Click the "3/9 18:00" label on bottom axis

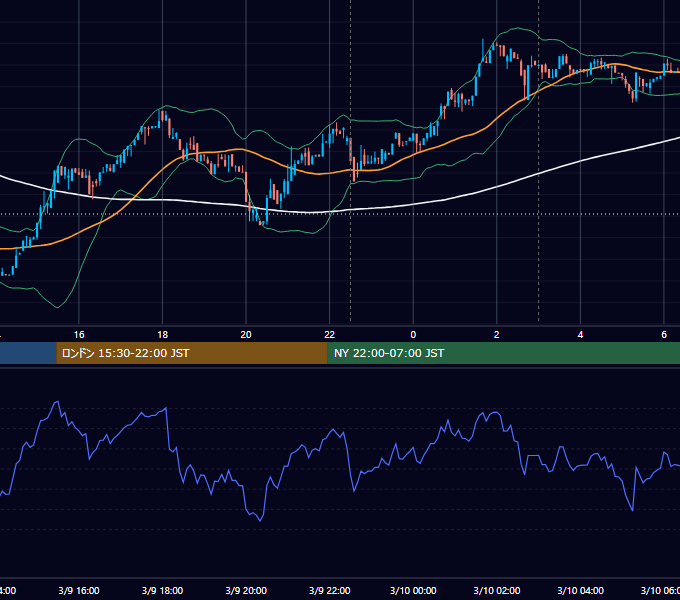(x=163, y=590)
